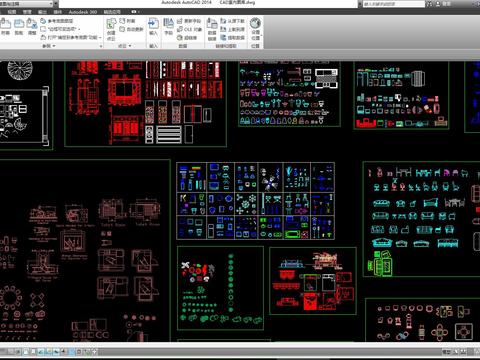Click inside the title bar search field
Viewport: 480px width, 360px height.
click(x=393, y=4)
